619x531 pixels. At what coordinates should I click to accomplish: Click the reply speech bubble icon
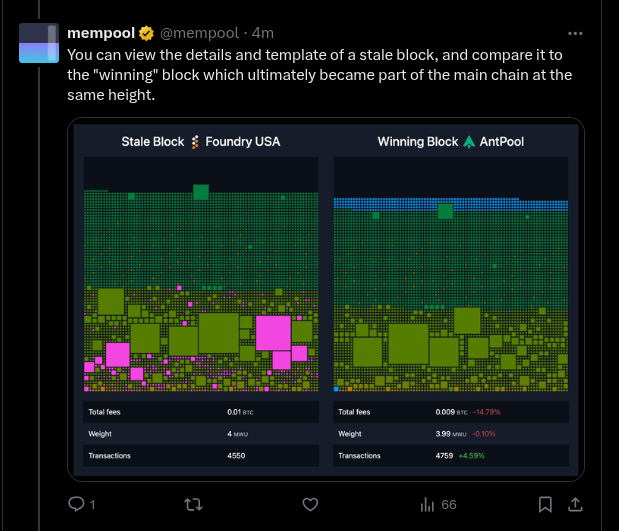(76, 504)
